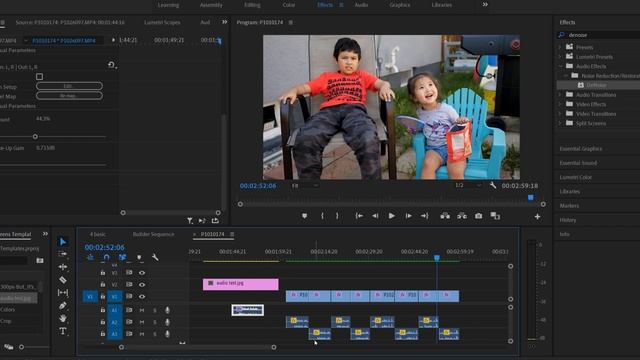Open Program monitor wrench settings

[x=493, y=185]
